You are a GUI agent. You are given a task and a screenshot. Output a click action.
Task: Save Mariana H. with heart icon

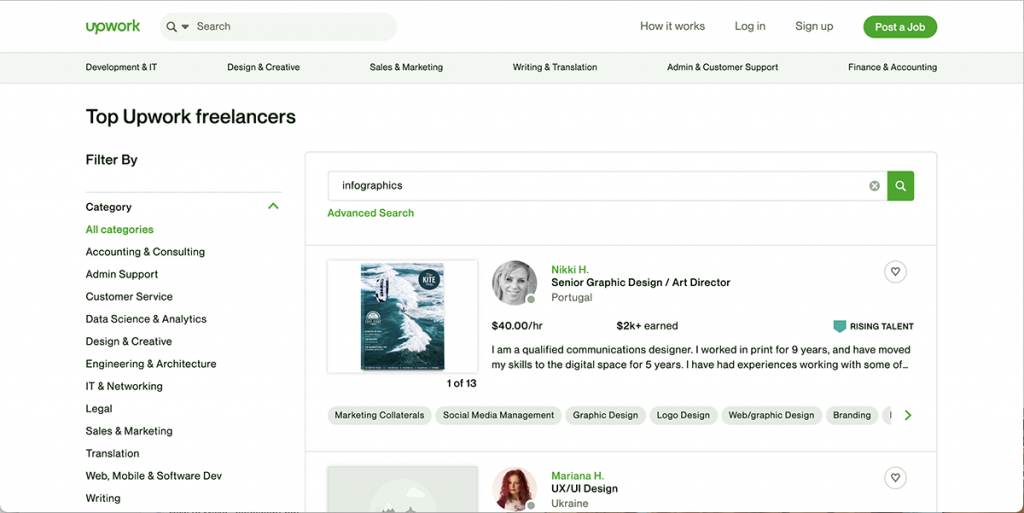click(895, 478)
